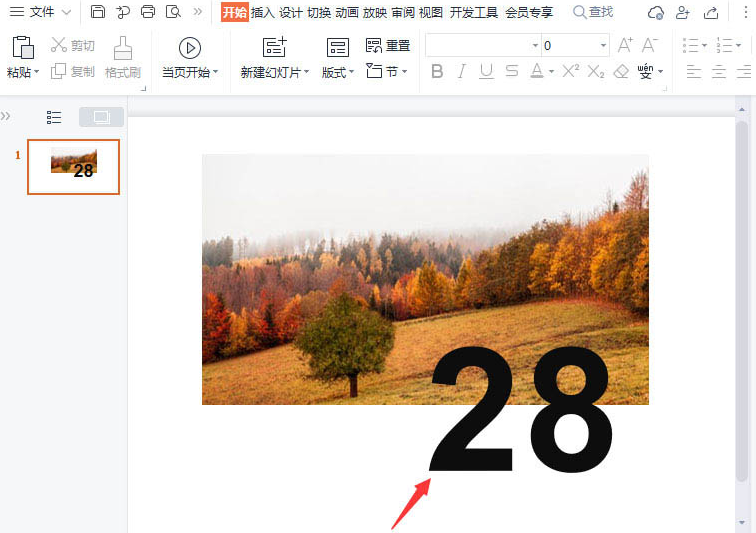Align text left
Viewport: 756px width, 533px height.
pos(694,71)
